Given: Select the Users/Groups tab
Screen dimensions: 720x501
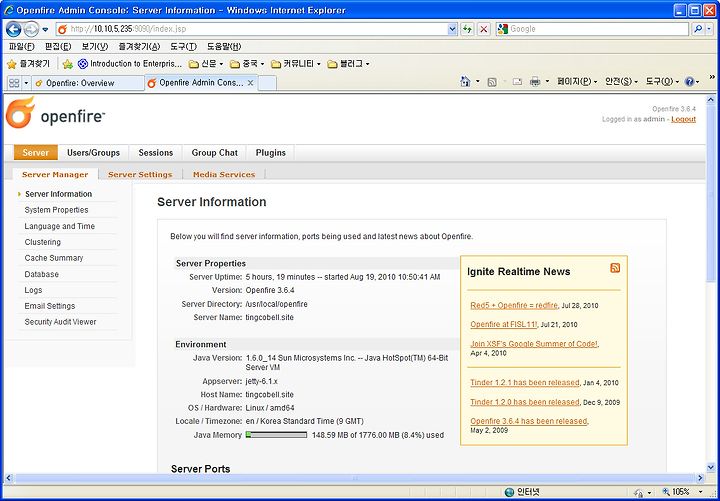Looking at the screenshot, I should click(x=93, y=152).
